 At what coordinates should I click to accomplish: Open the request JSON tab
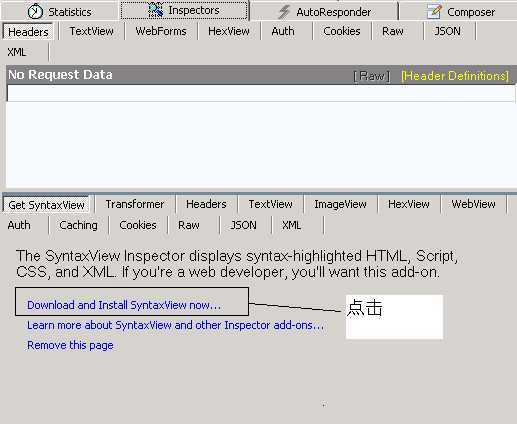point(447,31)
